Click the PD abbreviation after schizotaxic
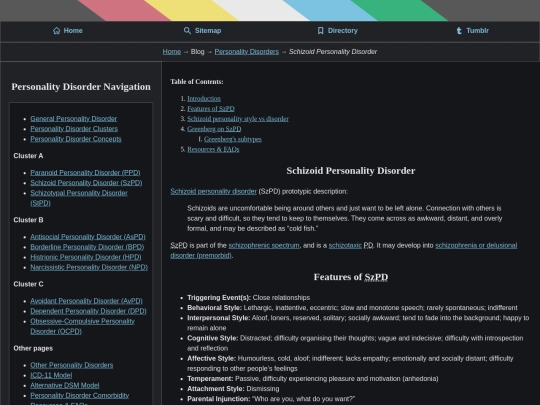The image size is (540, 405). (368, 246)
